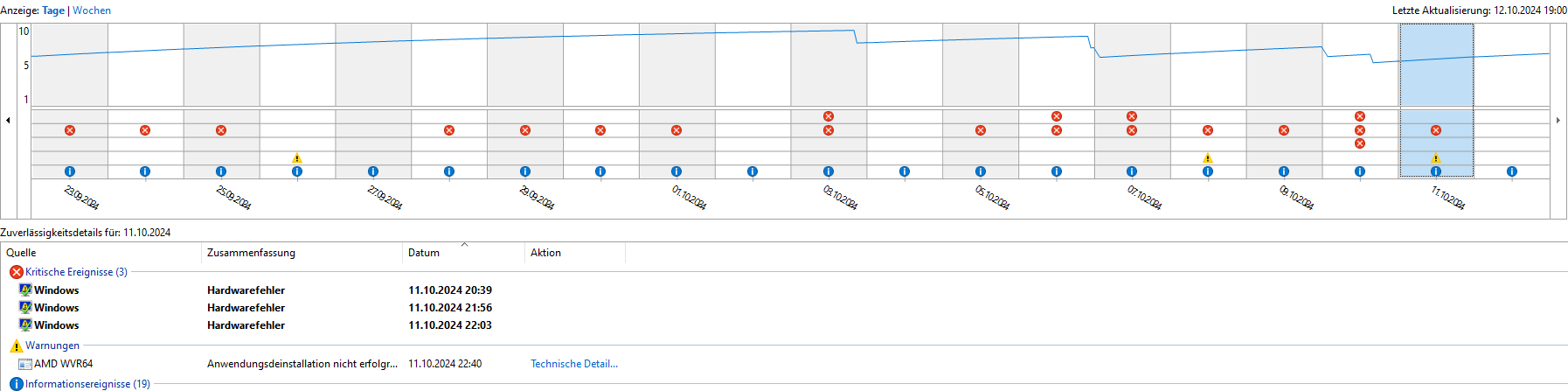Switch the view to Tage

tap(53, 10)
